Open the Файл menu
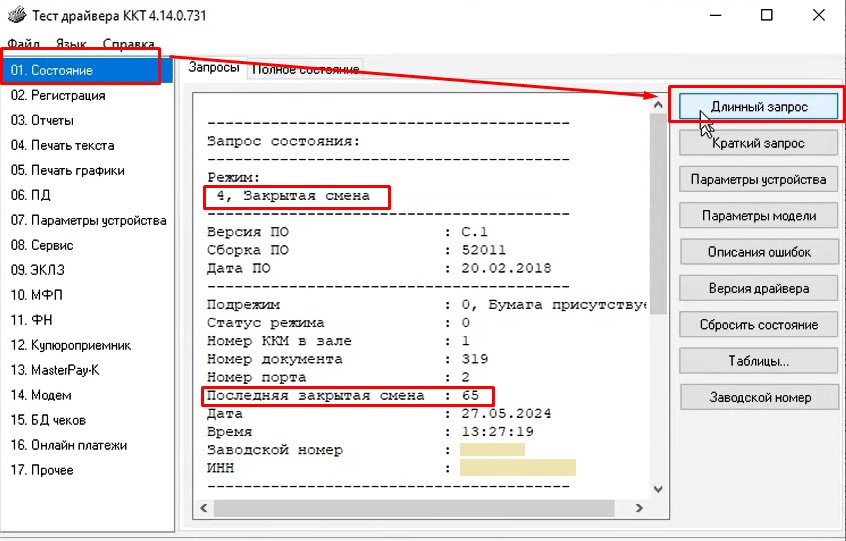846x541 pixels. [23, 44]
